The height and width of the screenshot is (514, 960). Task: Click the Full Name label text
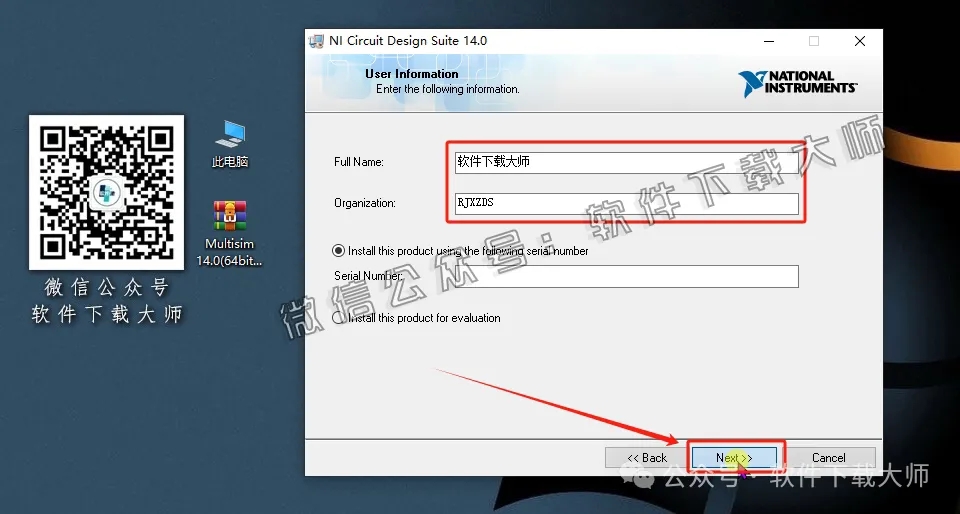(x=358, y=162)
